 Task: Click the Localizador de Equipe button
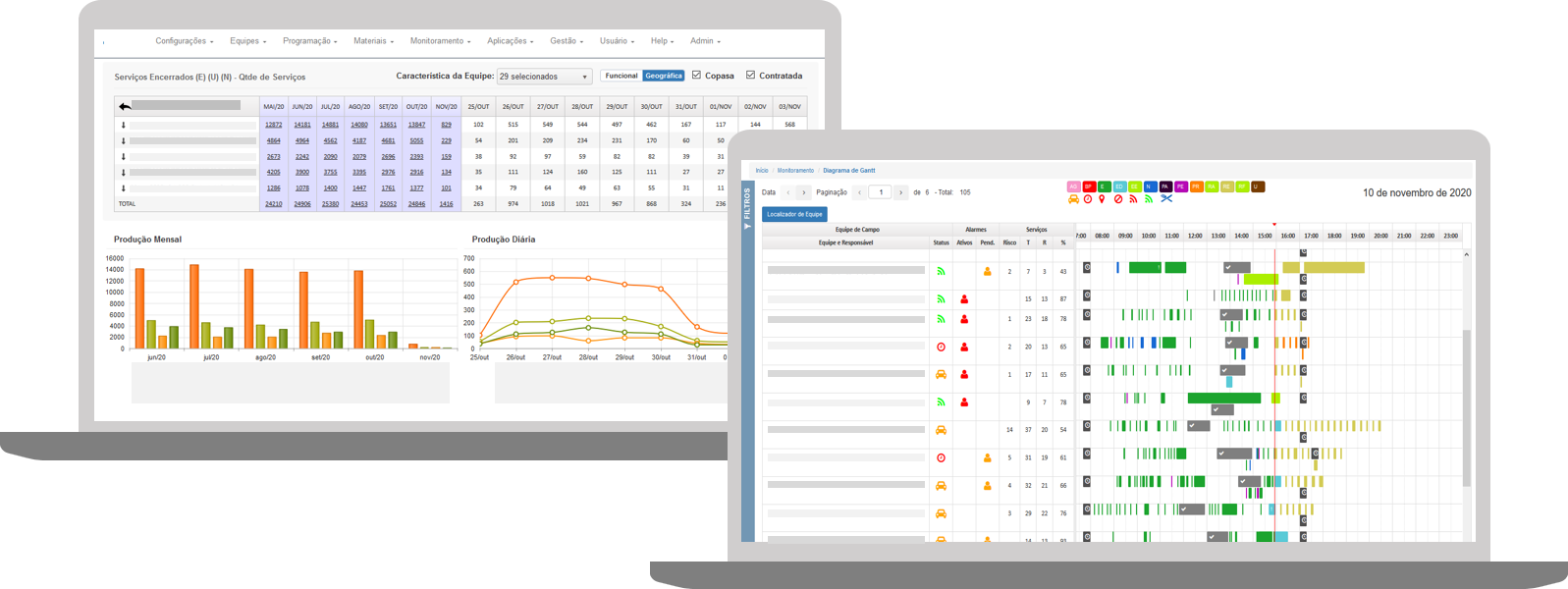(x=794, y=214)
